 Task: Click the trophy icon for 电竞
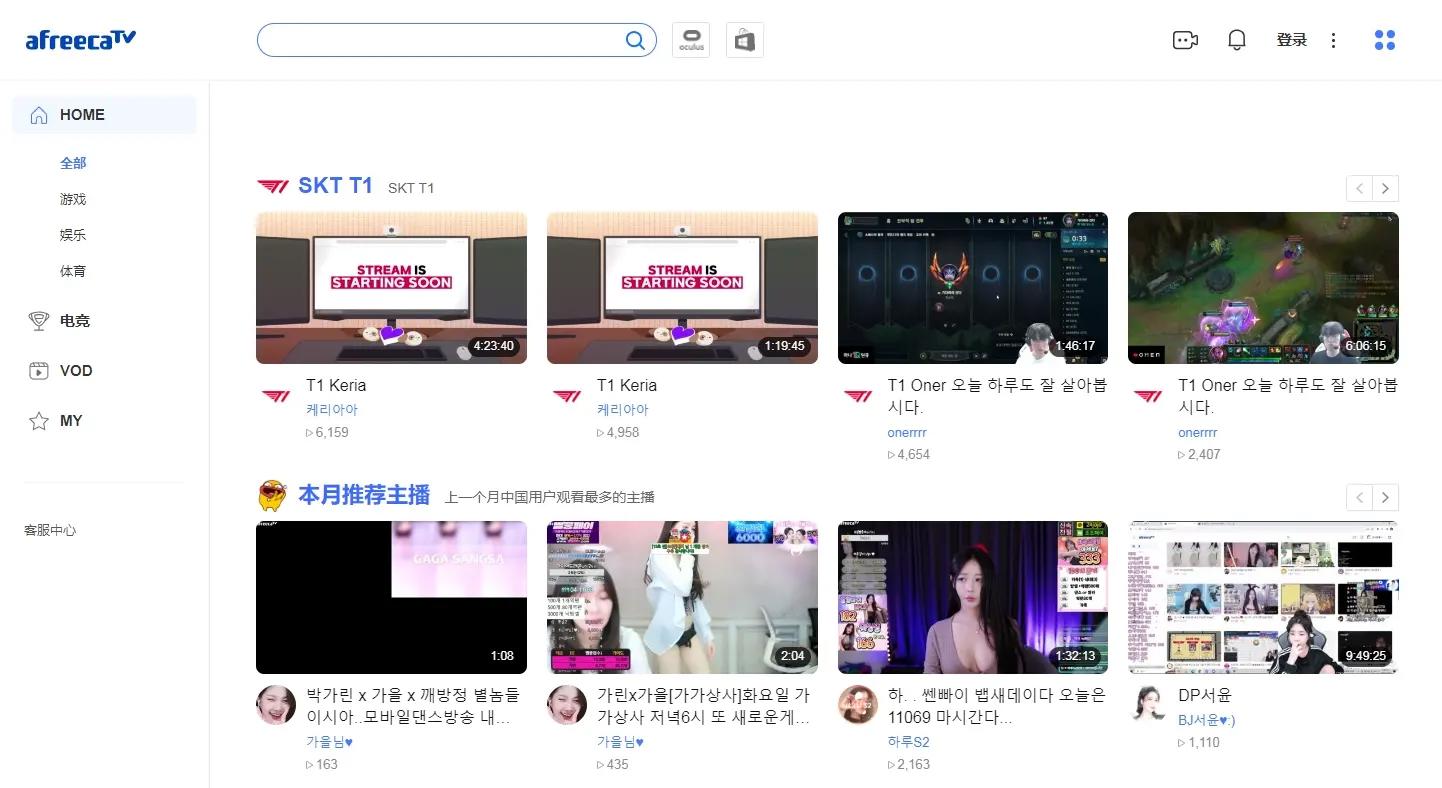click(x=39, y=321)
